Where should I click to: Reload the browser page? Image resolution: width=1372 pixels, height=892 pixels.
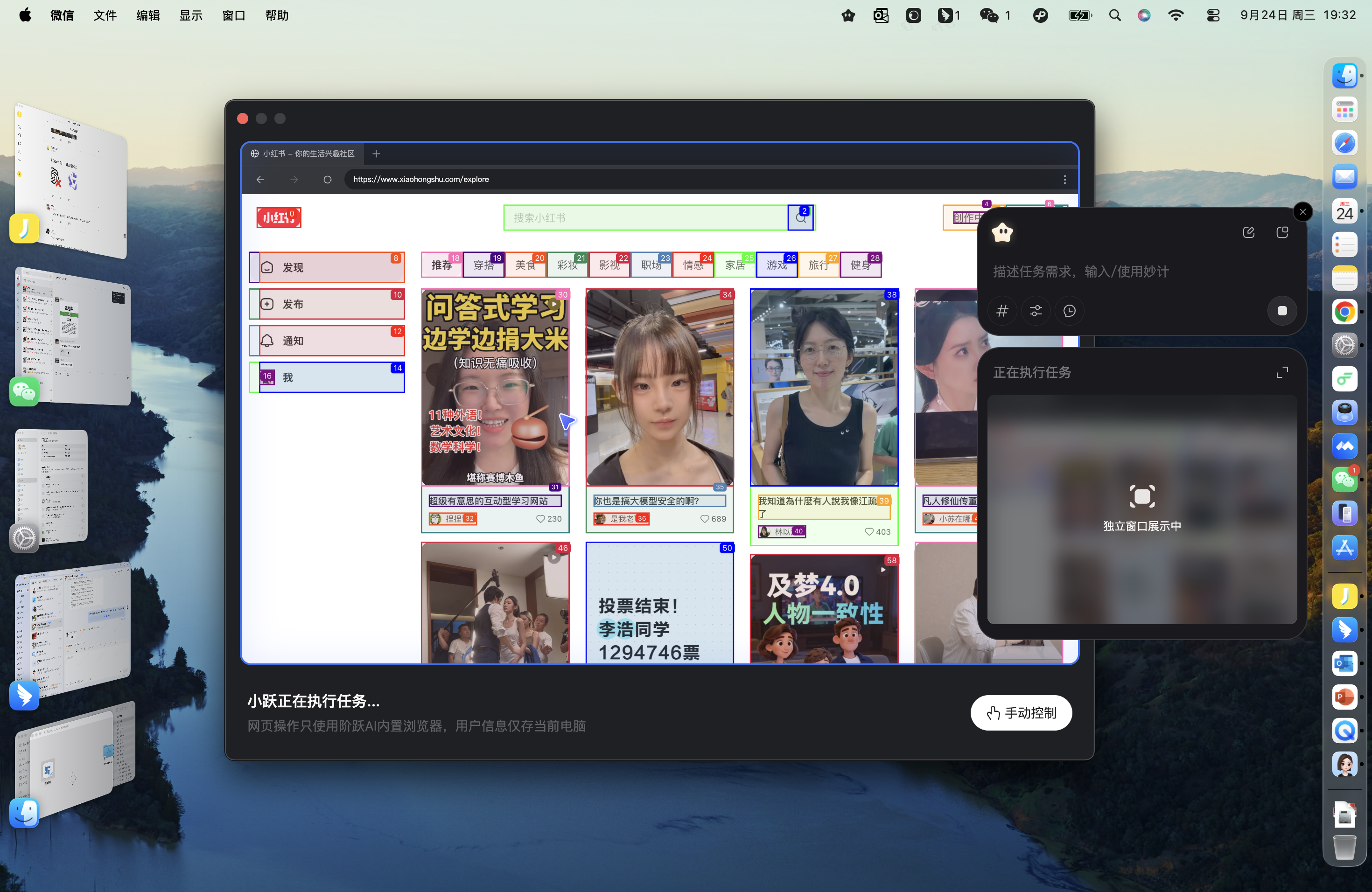click(328, 180)
